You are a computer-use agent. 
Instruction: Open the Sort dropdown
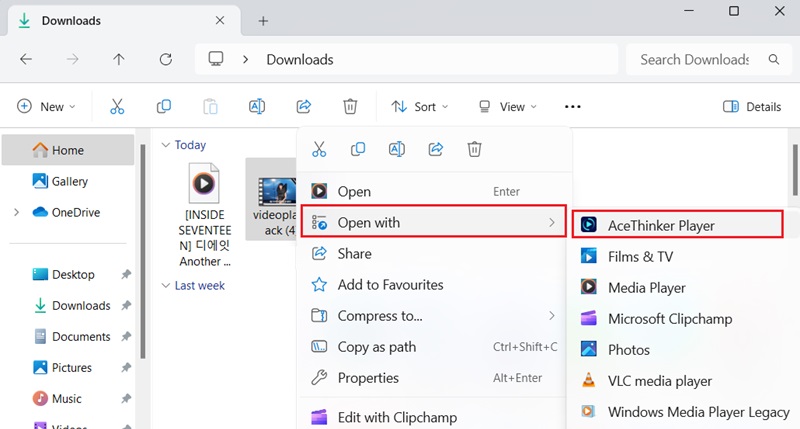(419, 107)
